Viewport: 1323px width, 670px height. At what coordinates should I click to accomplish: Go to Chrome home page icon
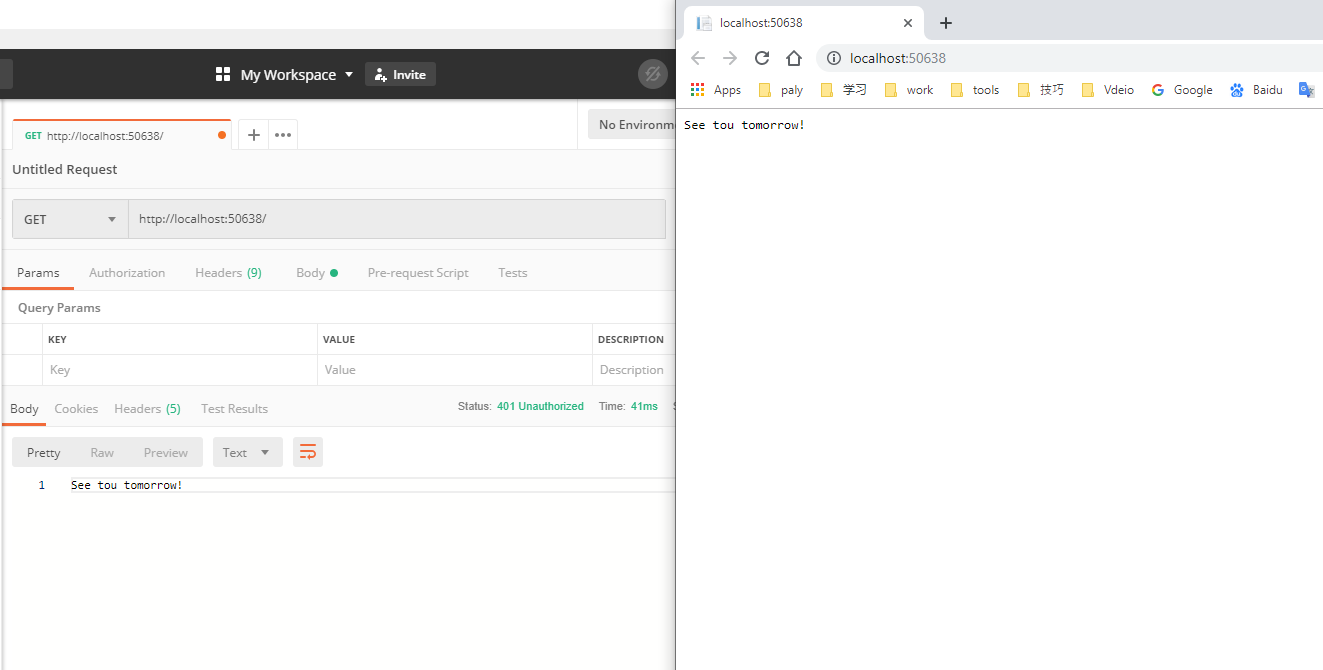point(794,58)
